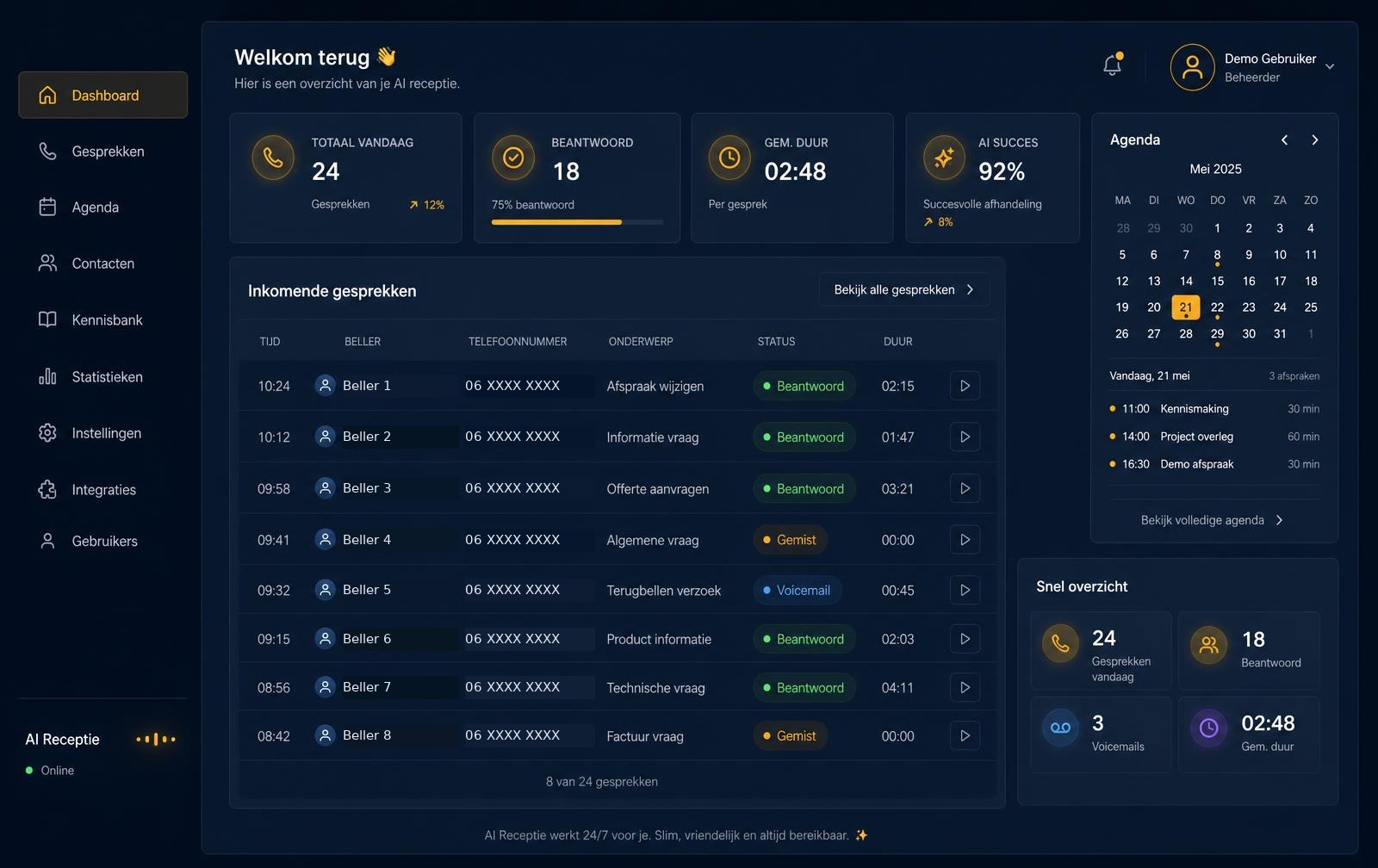Click the sparkle icon on AI Succes card
Image resolution: width=1378 pixels, height=868 pixels.
(x=944, y=158)
